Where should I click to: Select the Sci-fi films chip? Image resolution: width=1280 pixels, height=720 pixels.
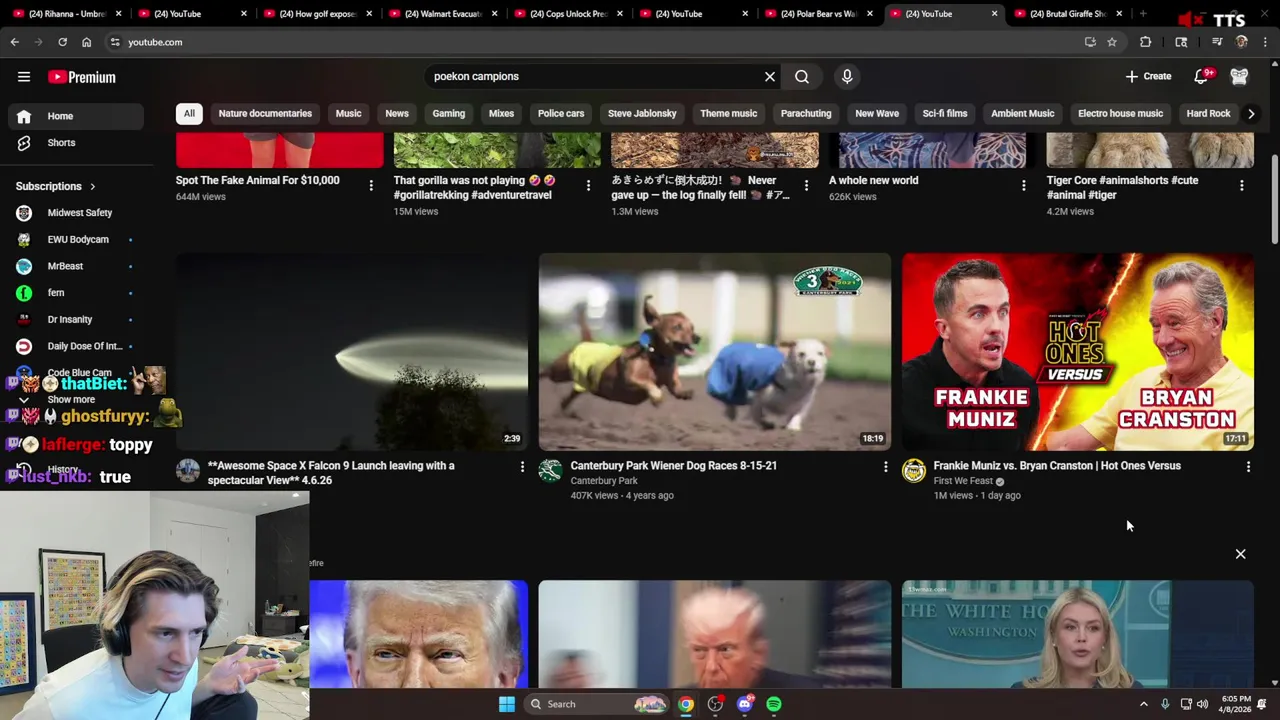click(x=945, y=113)
